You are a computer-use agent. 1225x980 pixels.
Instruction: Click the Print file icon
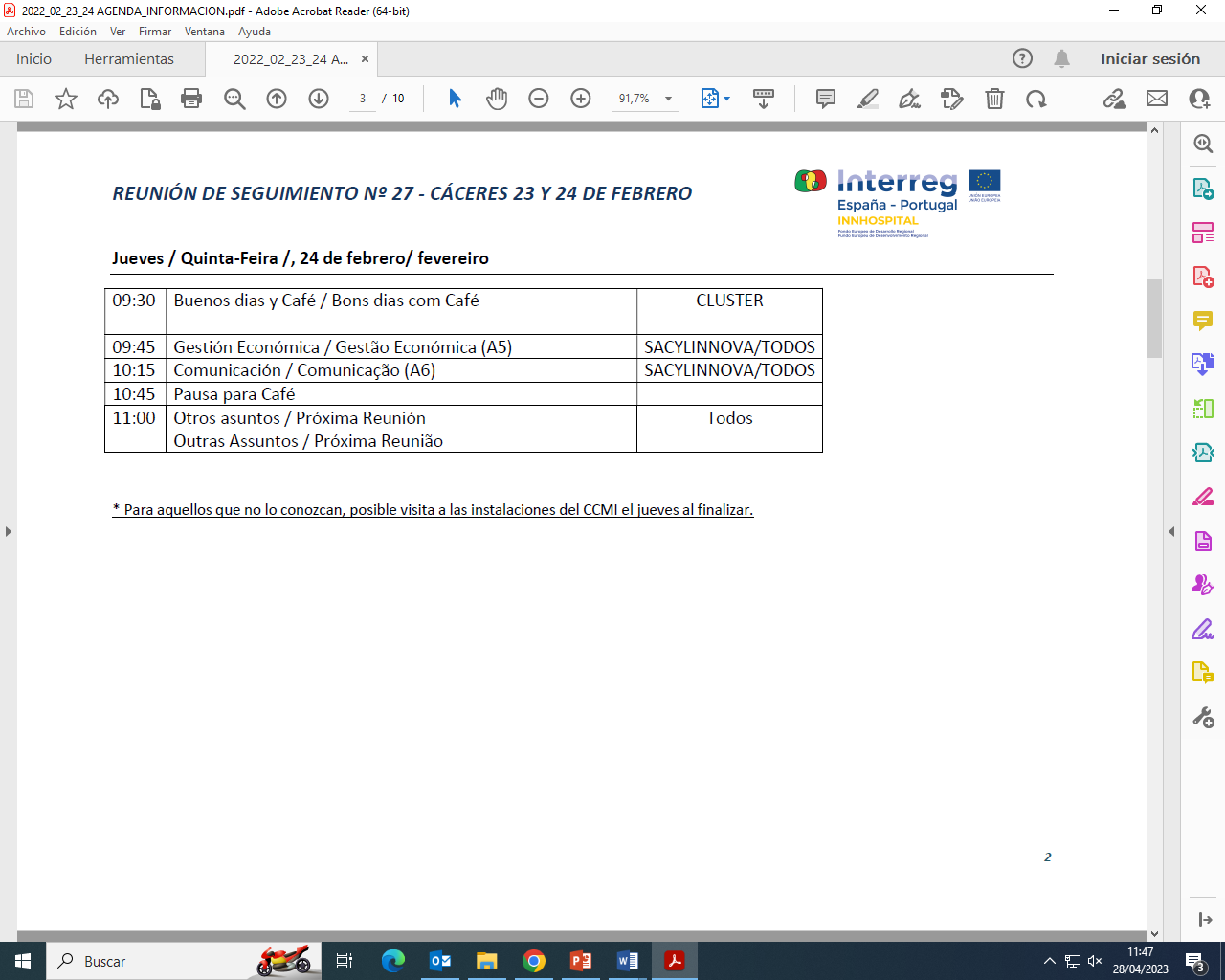point(191,99)
